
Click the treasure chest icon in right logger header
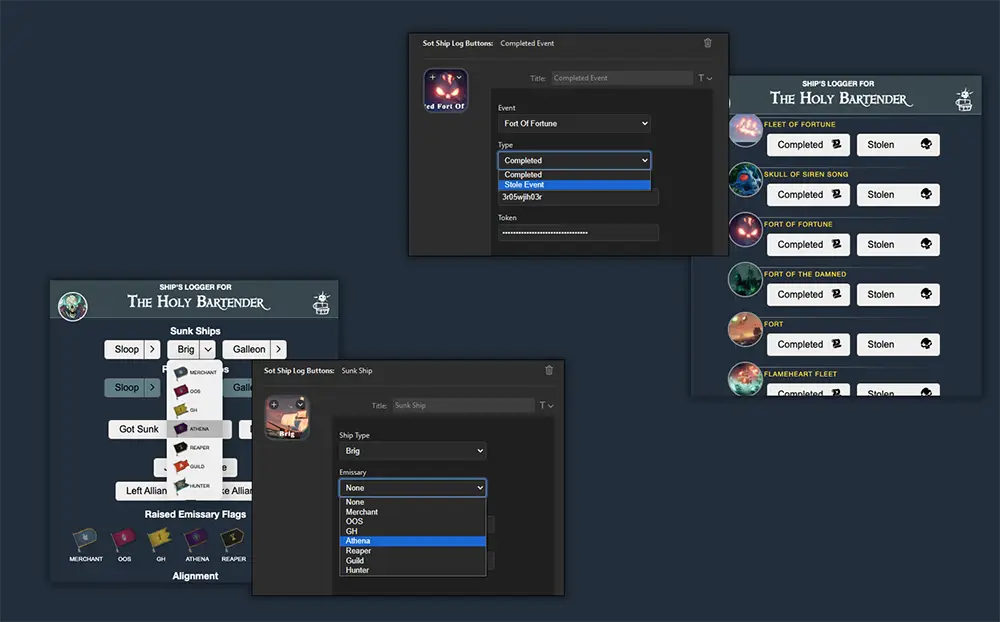[x=964, y=100]
